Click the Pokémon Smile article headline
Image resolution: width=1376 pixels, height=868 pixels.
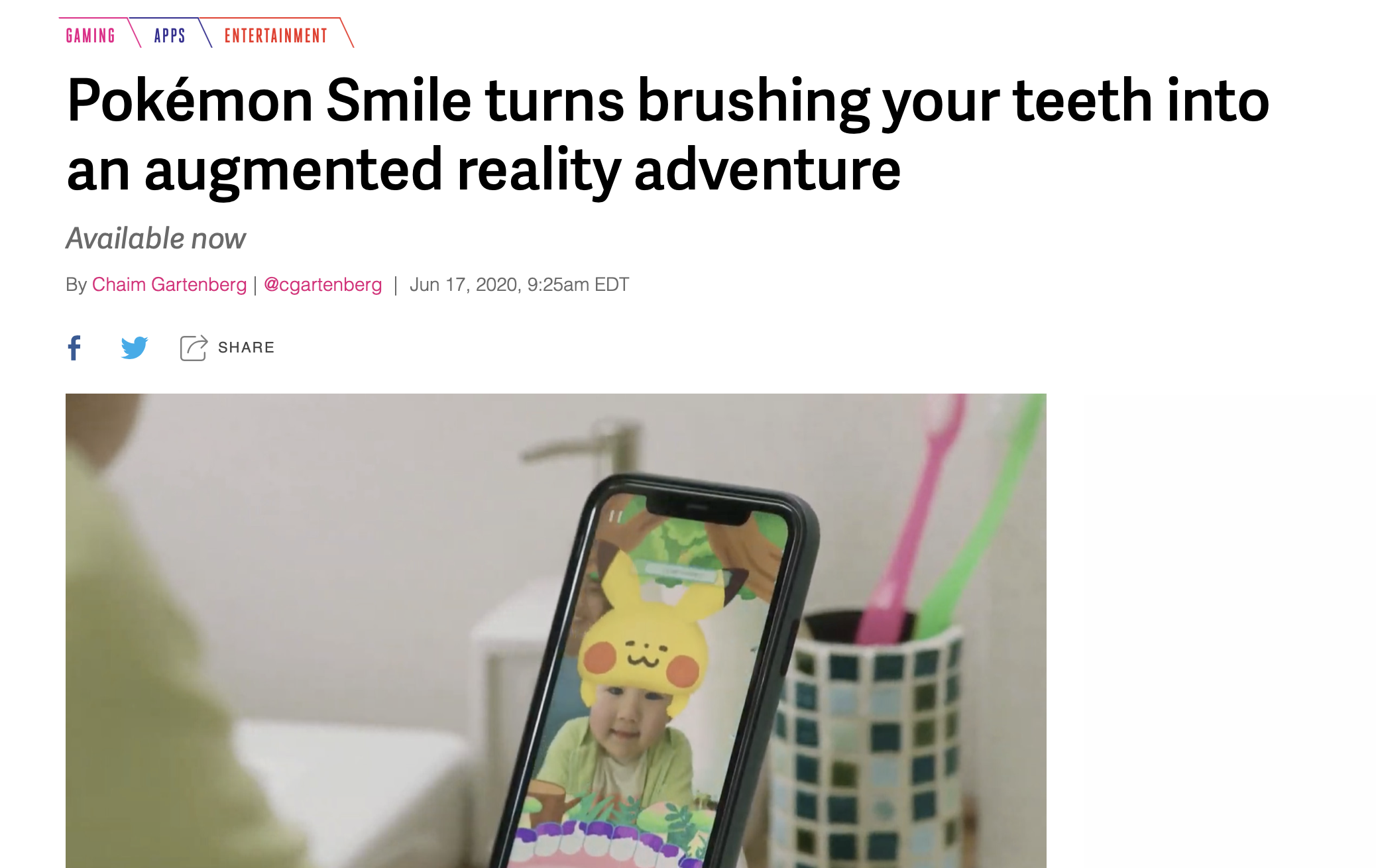[x=668, y=135]
